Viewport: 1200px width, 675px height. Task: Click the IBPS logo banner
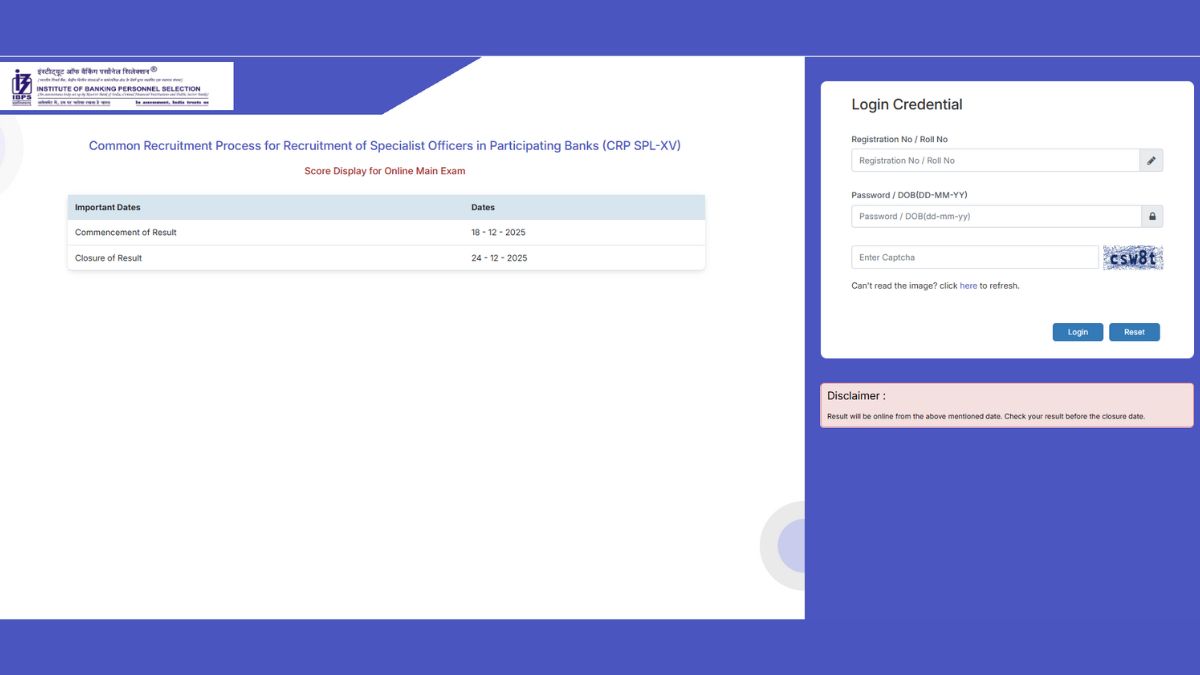tap(118, 86)
